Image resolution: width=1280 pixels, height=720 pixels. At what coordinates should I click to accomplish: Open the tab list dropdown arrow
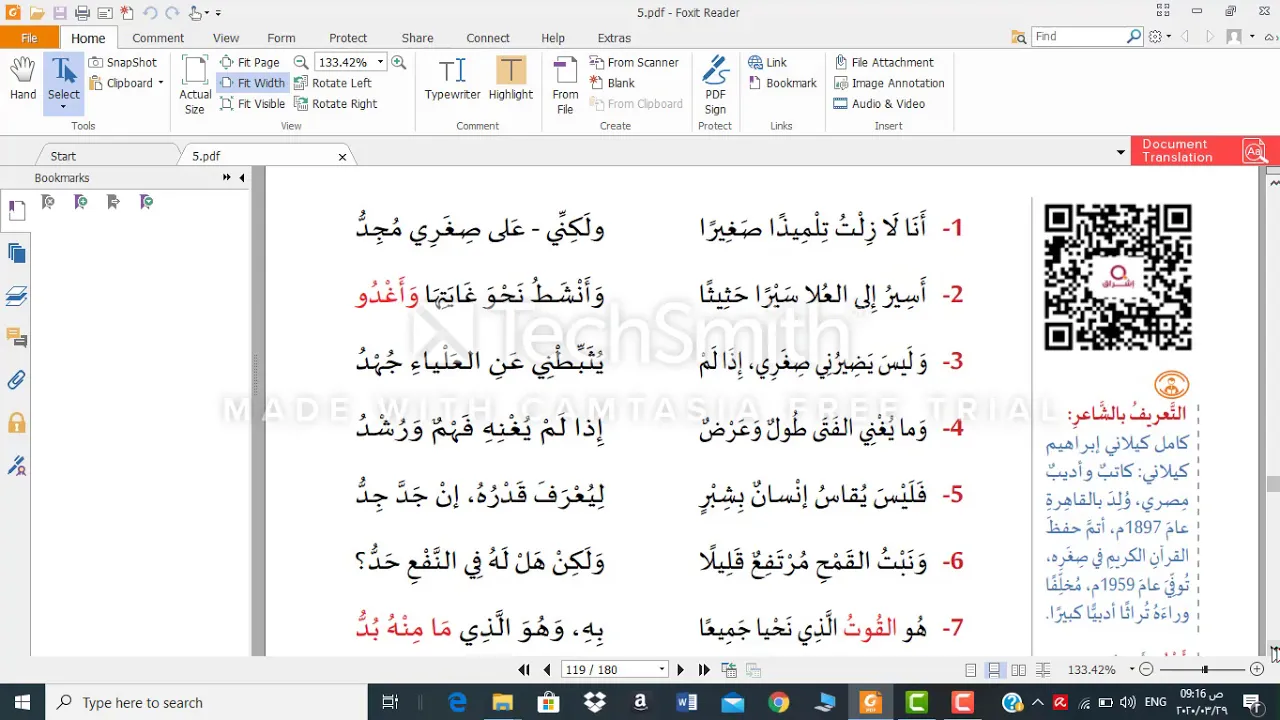point(1120,152)
